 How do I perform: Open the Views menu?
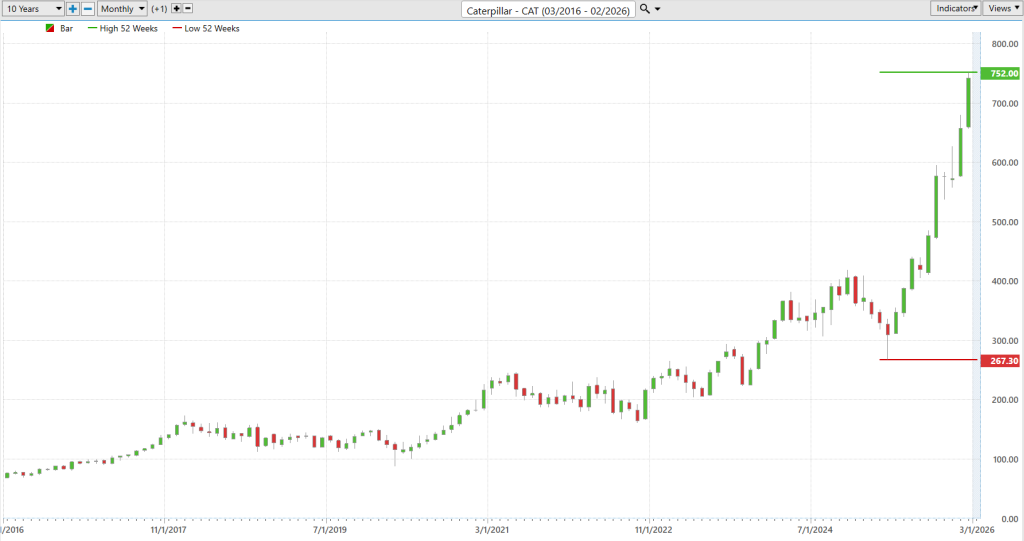1002,8
